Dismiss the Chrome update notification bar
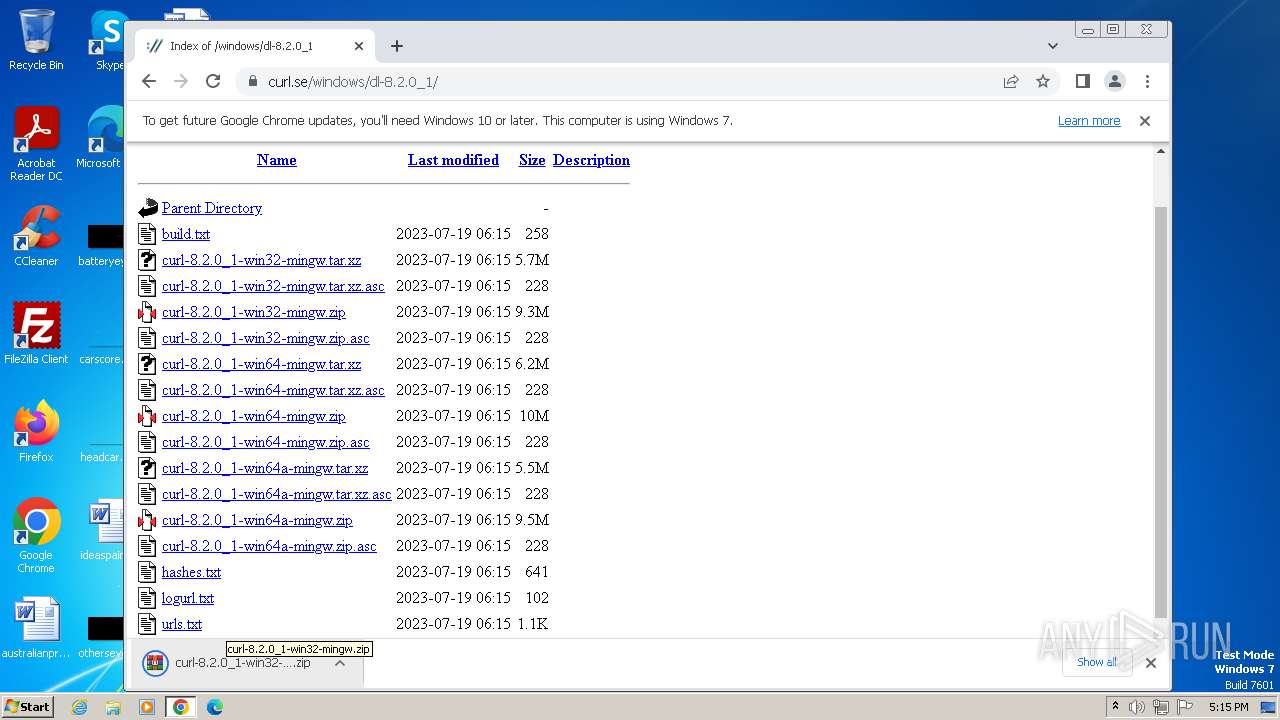 [x=1145, y=121]
